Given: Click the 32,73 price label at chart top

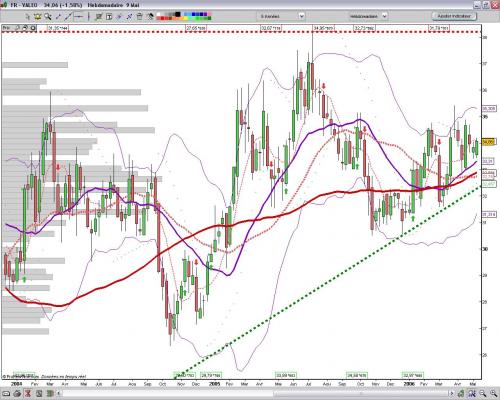Looking at the screenshot, I should point(364,28).
